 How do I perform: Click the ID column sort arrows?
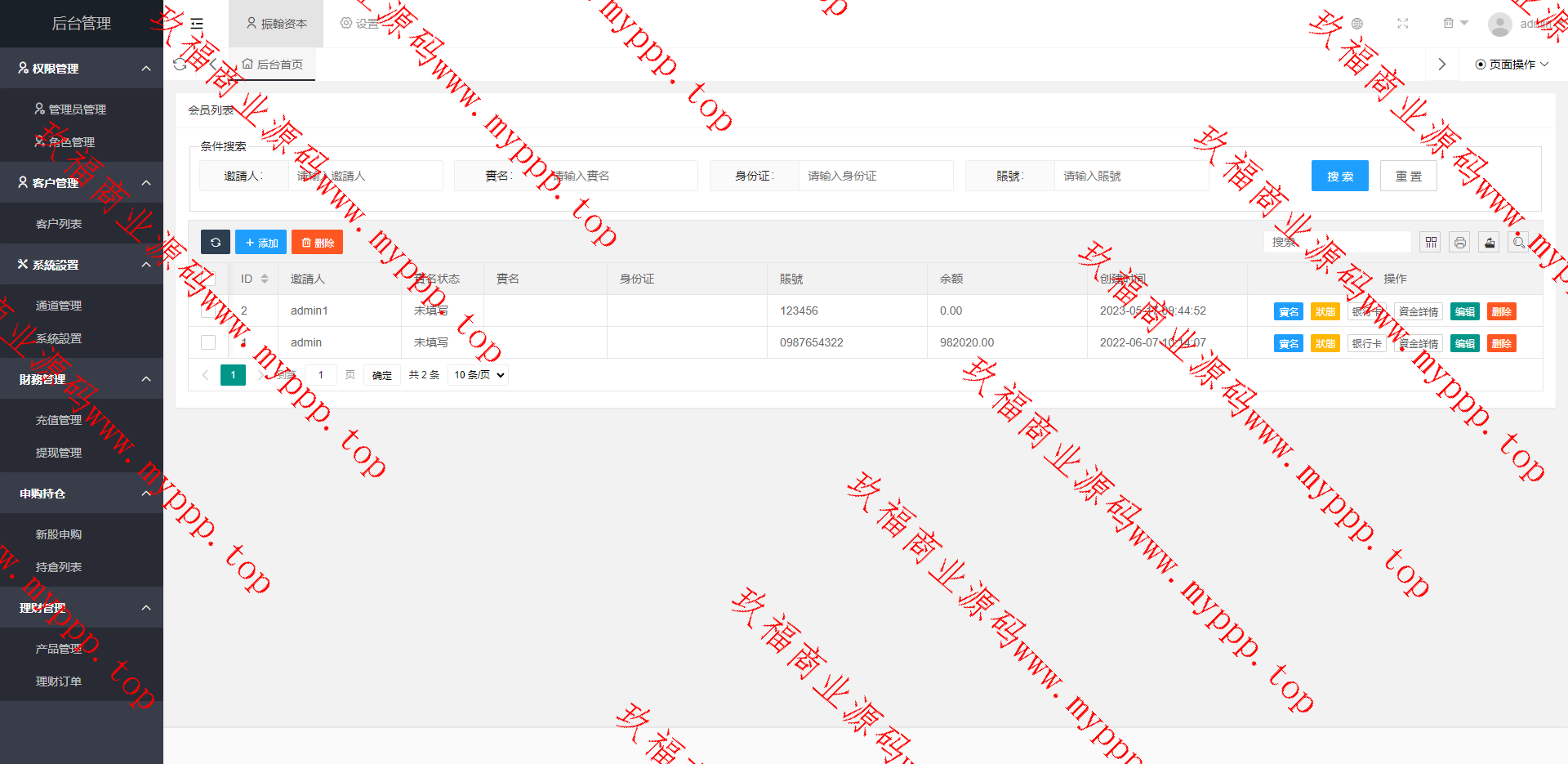(265, 279)
